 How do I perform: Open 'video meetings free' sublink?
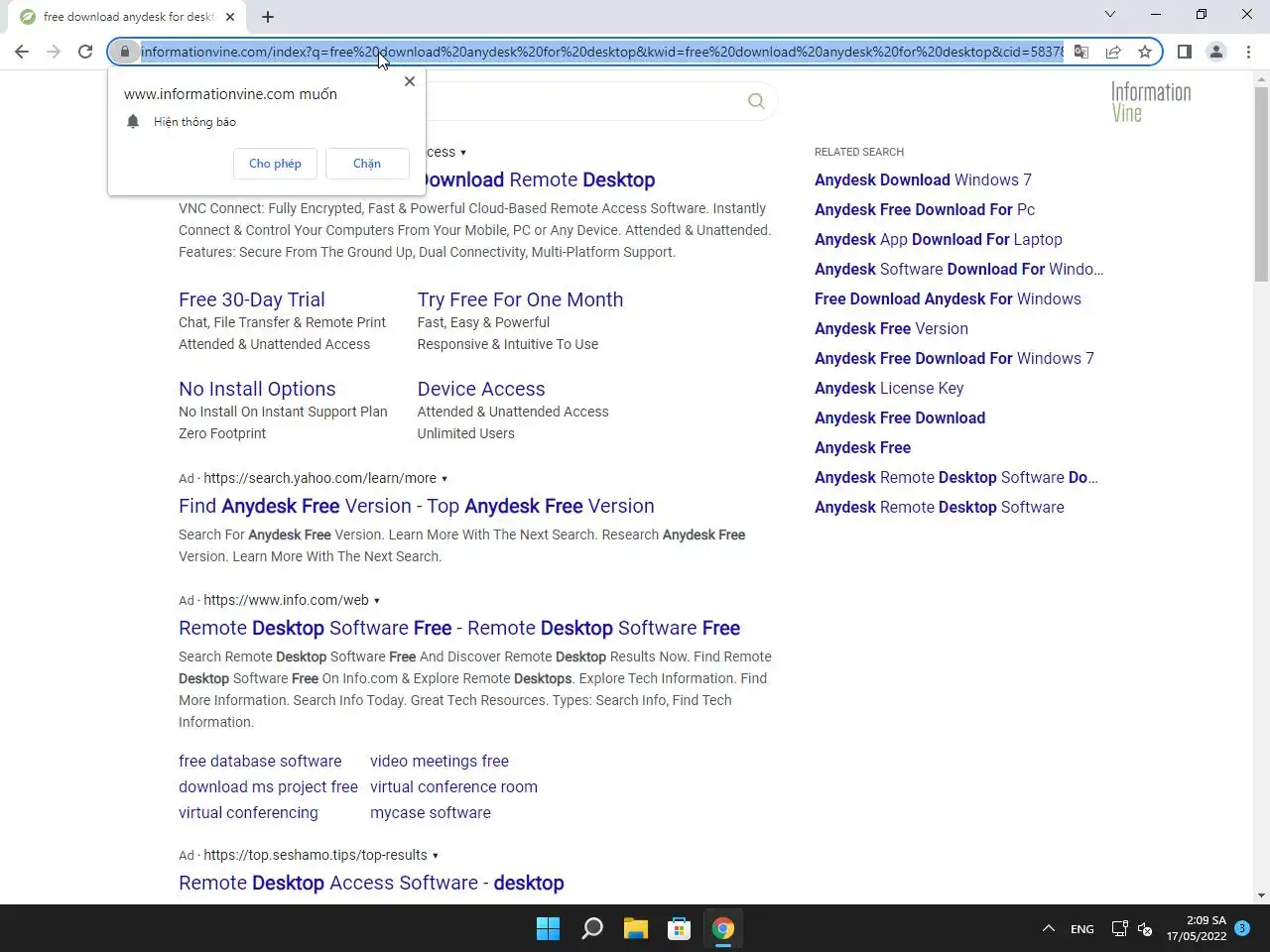(x=440, y=761)
